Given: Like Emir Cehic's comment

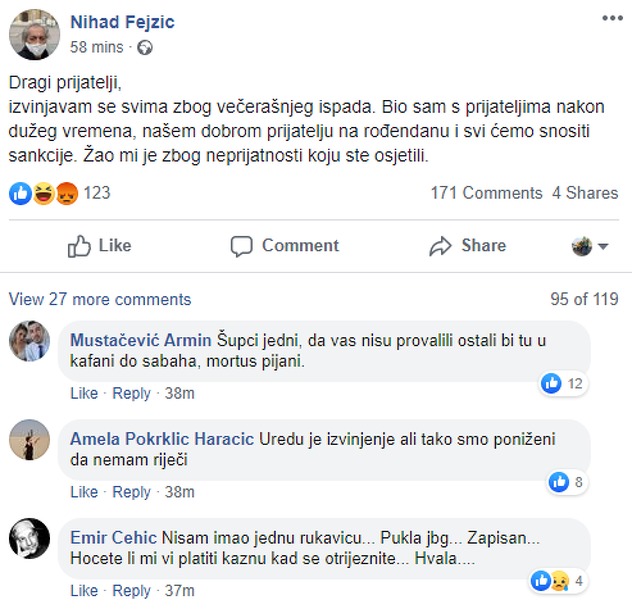Looking at the screenshot, I should (x=83, y=591).
